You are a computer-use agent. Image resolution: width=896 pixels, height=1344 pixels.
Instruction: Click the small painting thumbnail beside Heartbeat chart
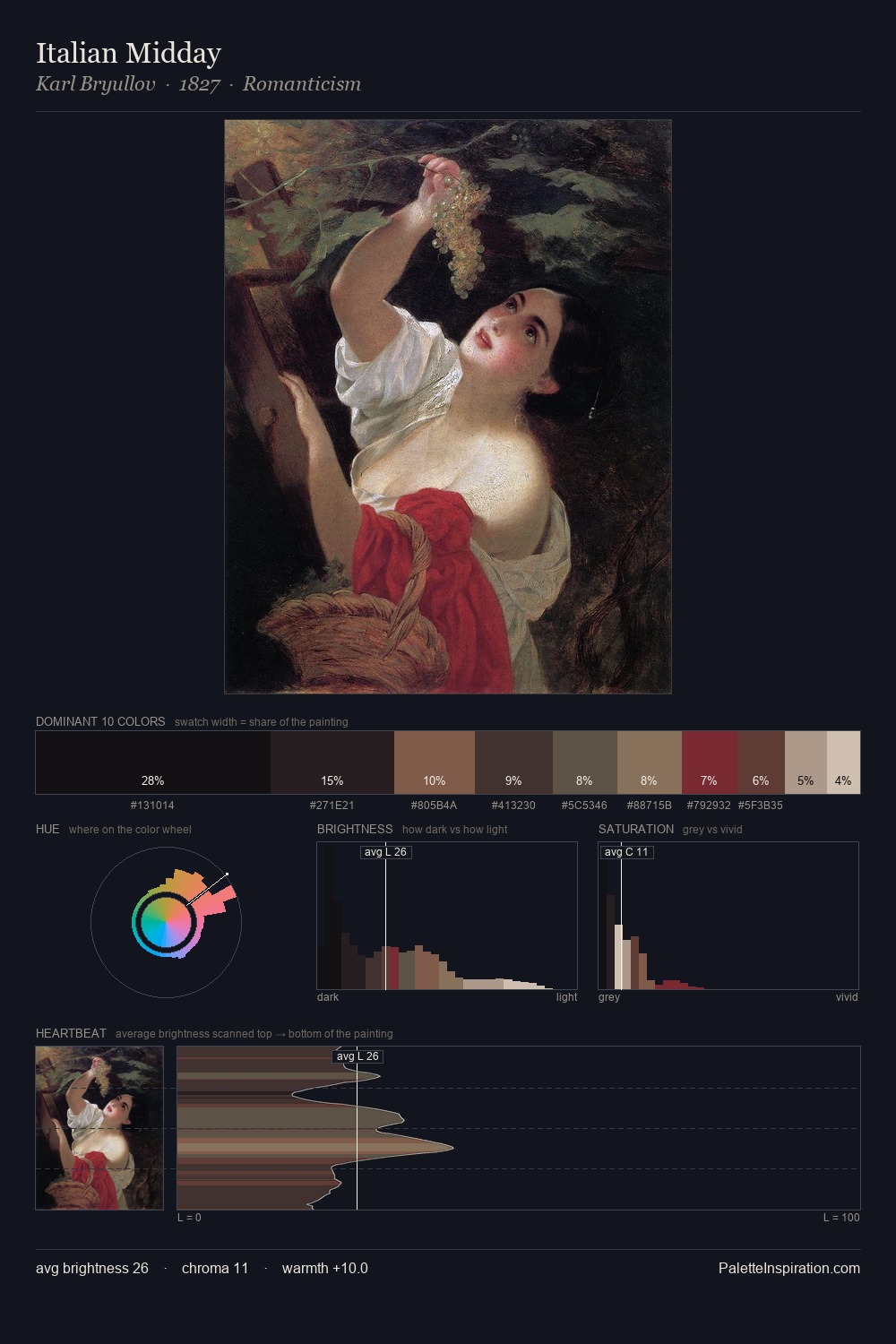(x=99, y=1128)
